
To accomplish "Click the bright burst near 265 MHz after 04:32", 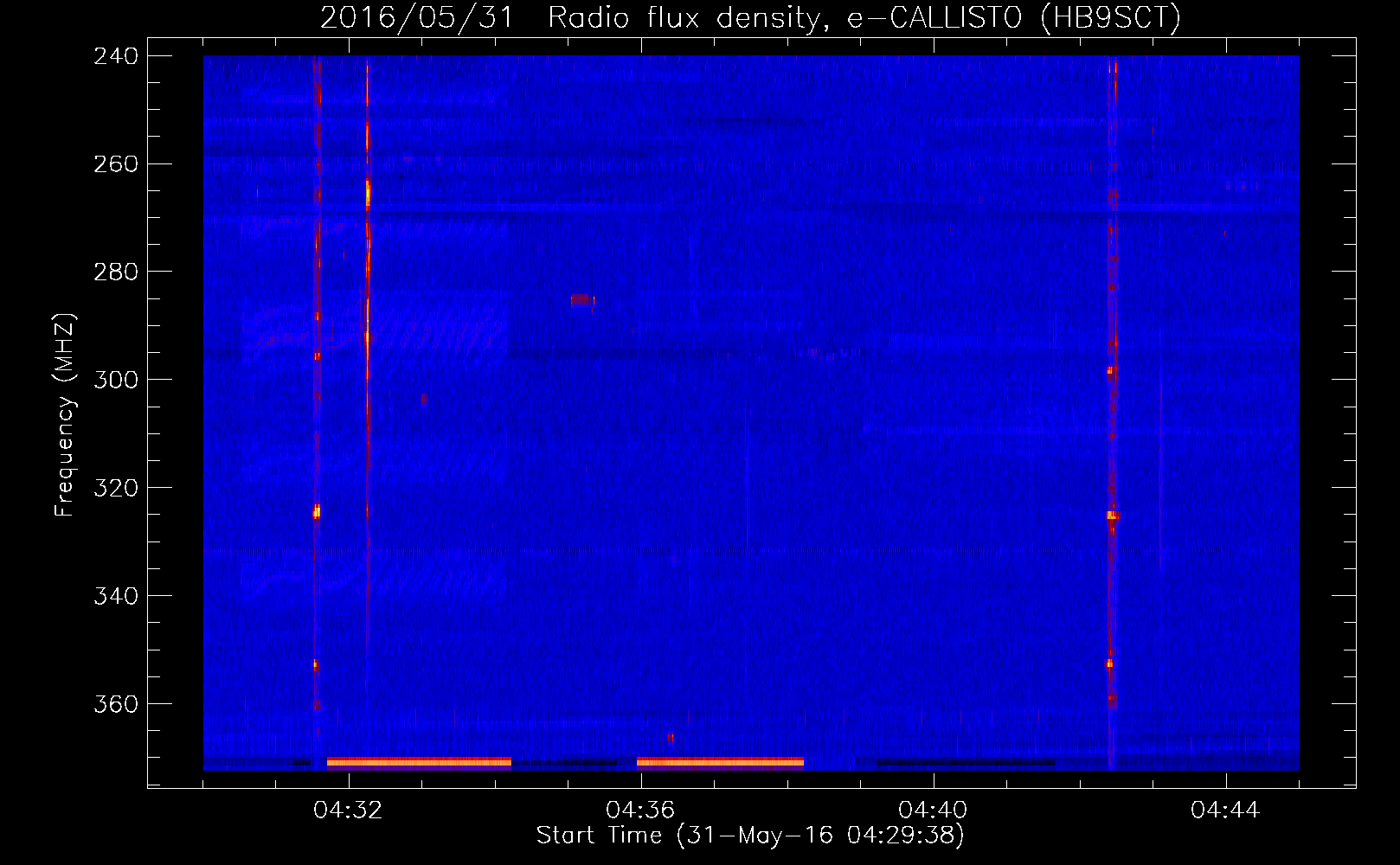I will [x=368, y=195].
